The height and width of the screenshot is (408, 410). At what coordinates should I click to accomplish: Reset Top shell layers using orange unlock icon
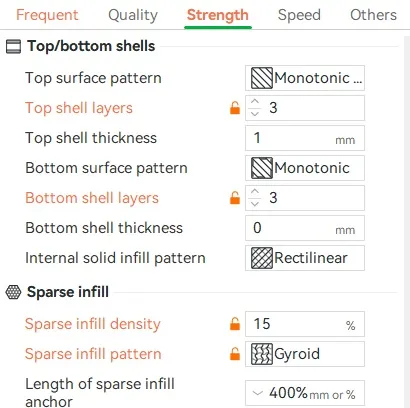coord(235,108)
